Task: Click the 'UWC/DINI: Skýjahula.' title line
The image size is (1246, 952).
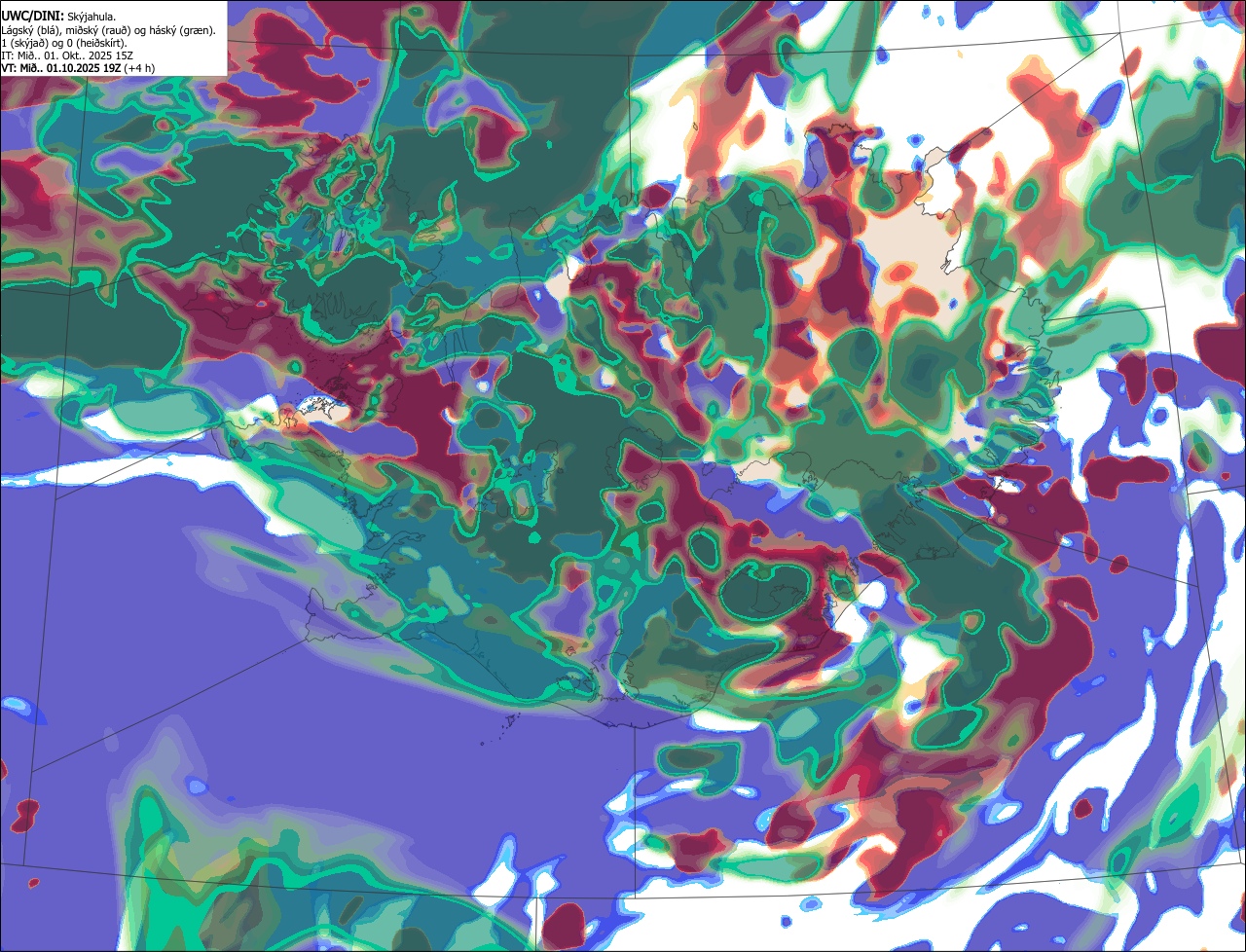Action: 58,16
